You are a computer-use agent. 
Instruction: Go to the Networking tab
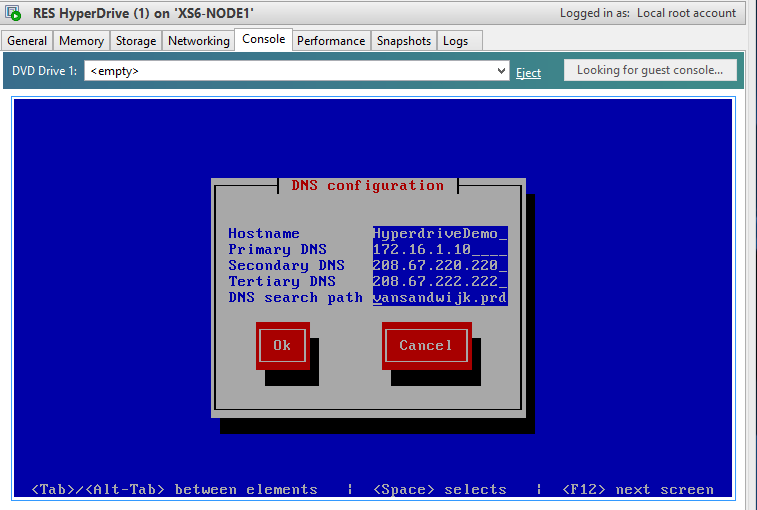[198, 41]
